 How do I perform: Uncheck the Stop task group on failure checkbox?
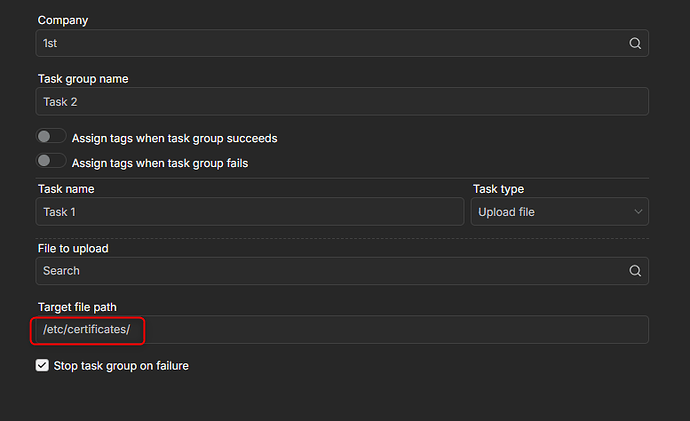pyautogui.click(x=42, y=366)
